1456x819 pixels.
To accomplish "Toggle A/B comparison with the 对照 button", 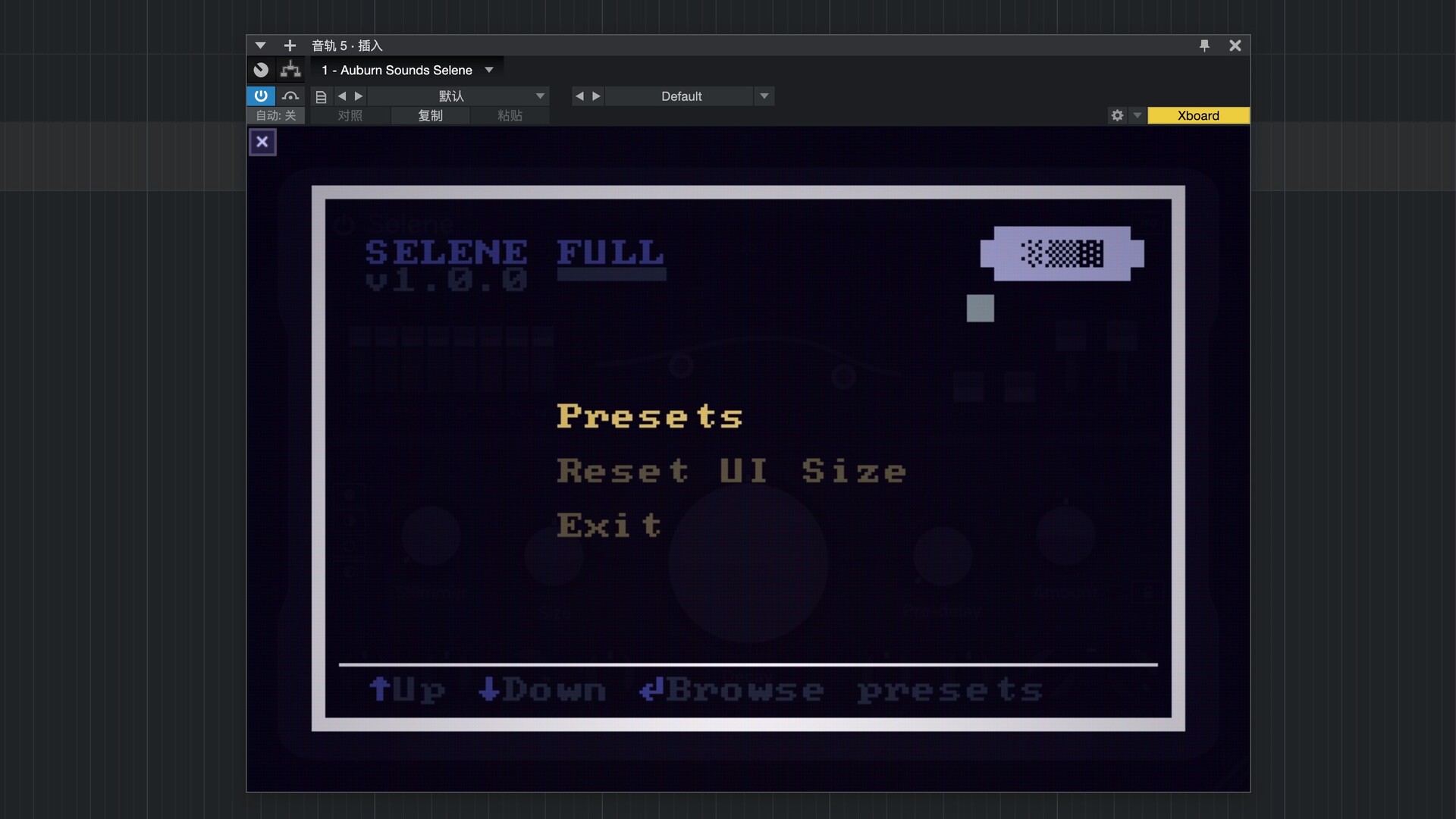I will (351, 115).
